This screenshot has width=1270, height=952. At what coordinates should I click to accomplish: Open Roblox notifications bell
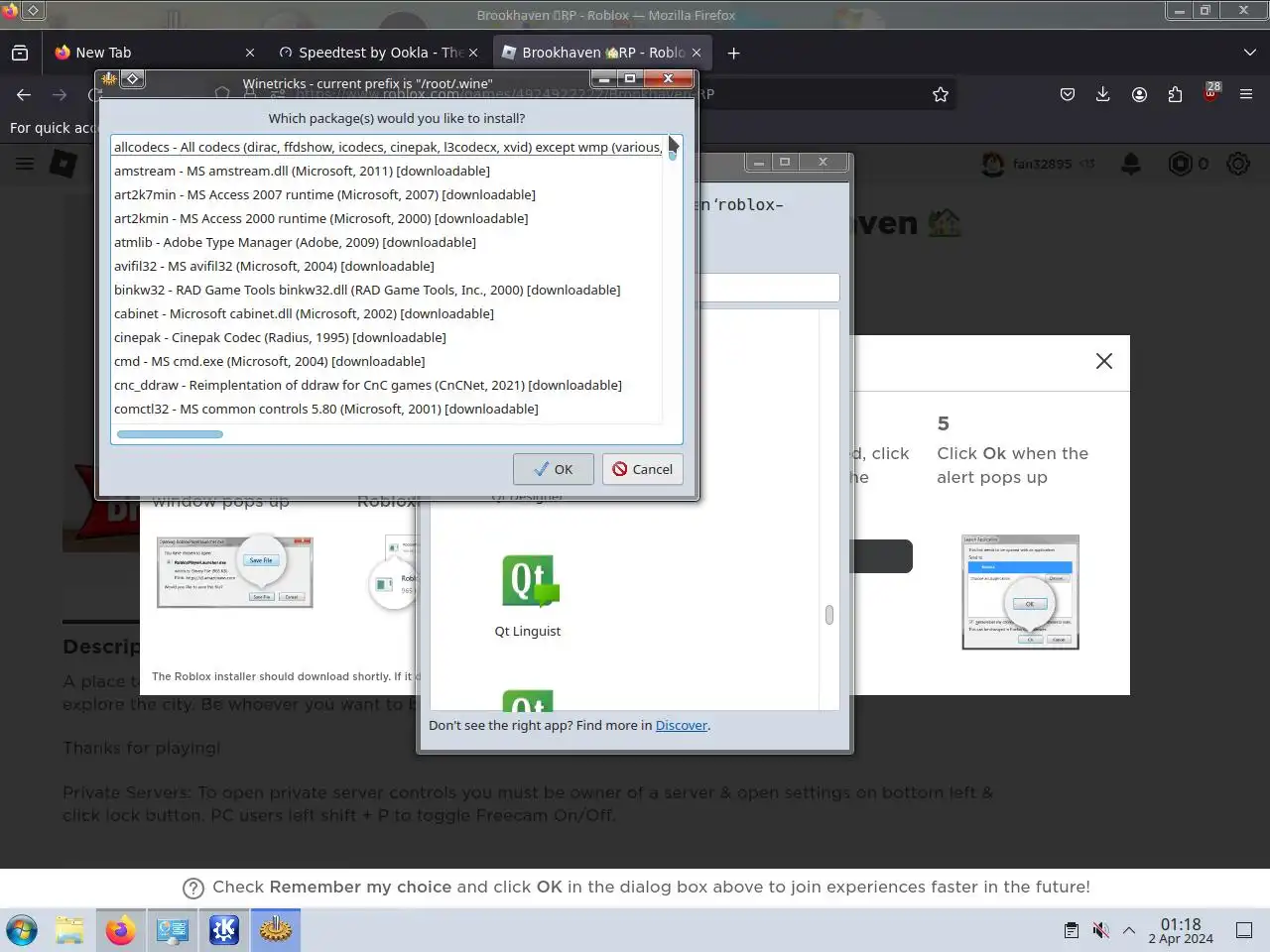(1131, 164)
